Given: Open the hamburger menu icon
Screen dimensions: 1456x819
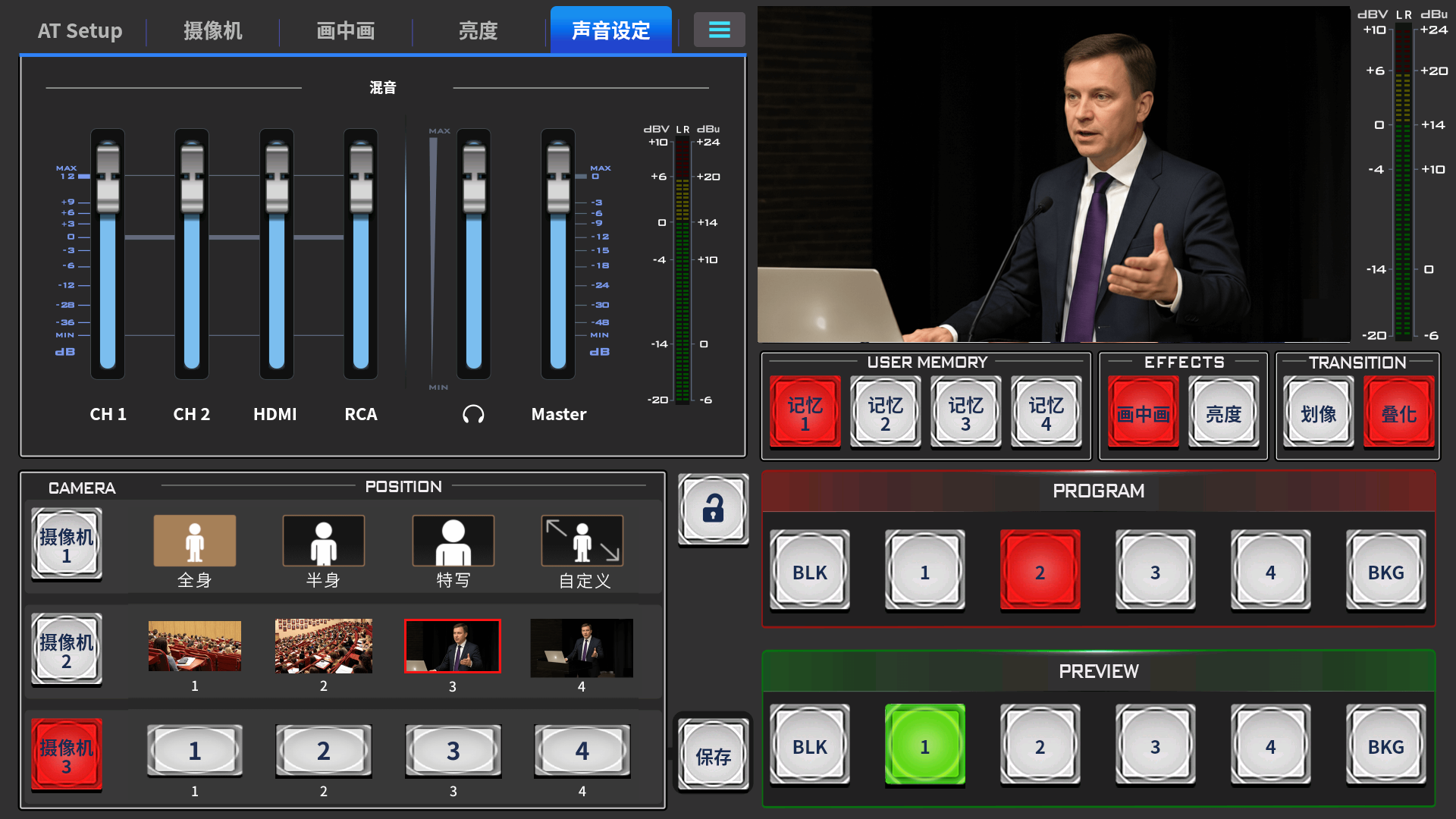Looking at the screenshot, I should pos(719,30).
